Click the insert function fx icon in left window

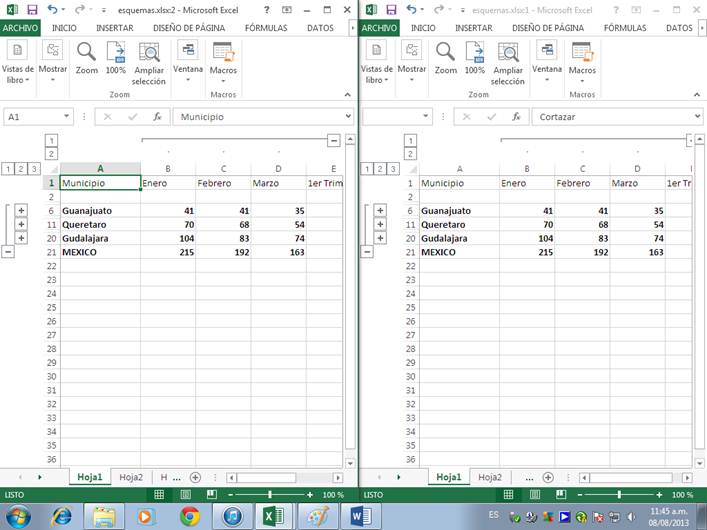pos(157,117)
